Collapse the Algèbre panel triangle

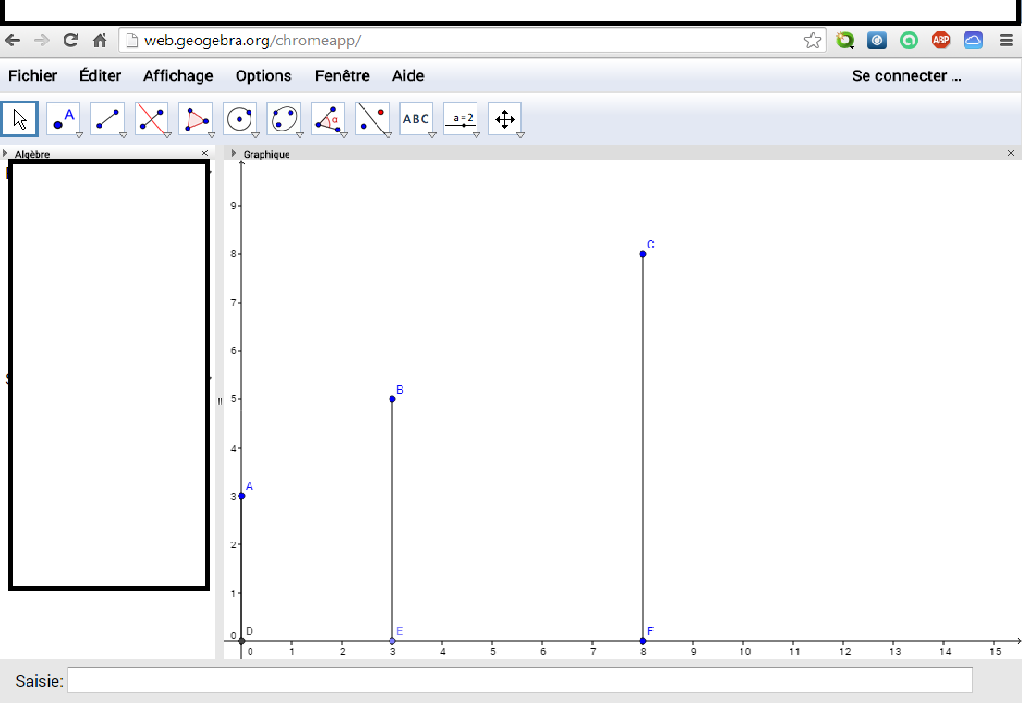[6, 154]
